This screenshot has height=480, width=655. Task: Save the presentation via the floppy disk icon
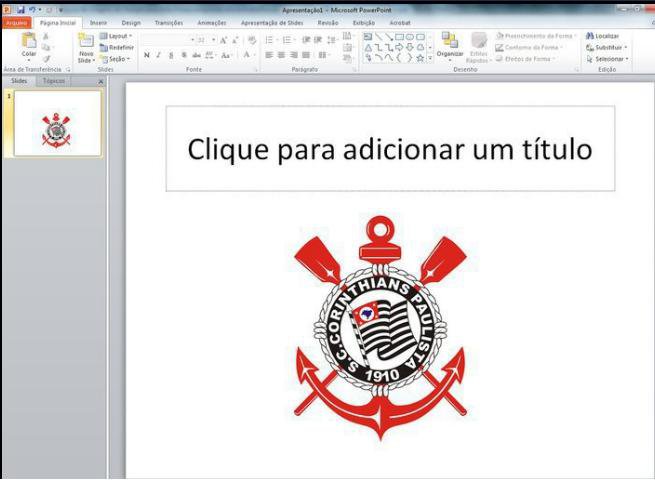click(21, 9)
